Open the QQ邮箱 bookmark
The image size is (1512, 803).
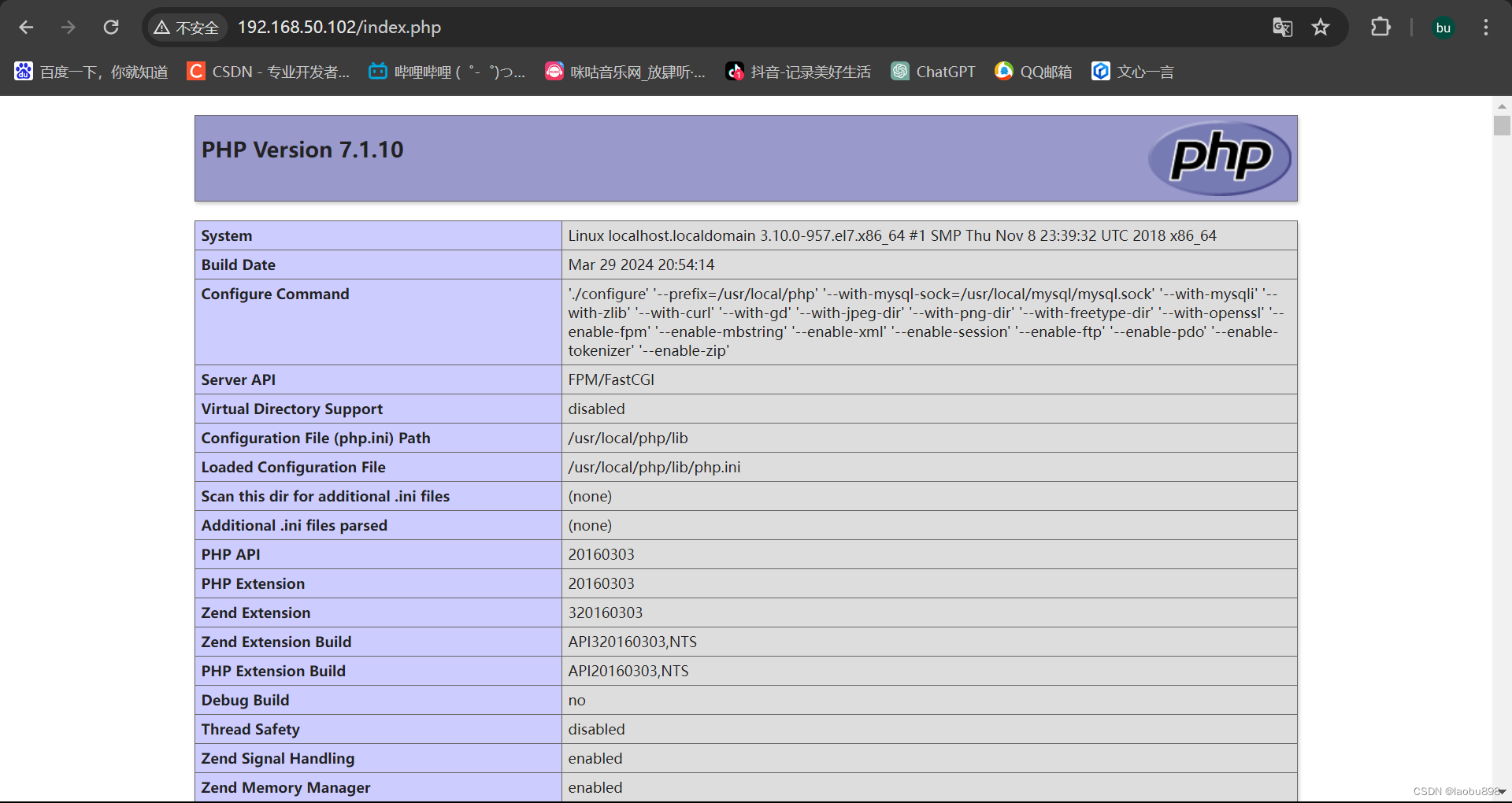(1033, 72)
